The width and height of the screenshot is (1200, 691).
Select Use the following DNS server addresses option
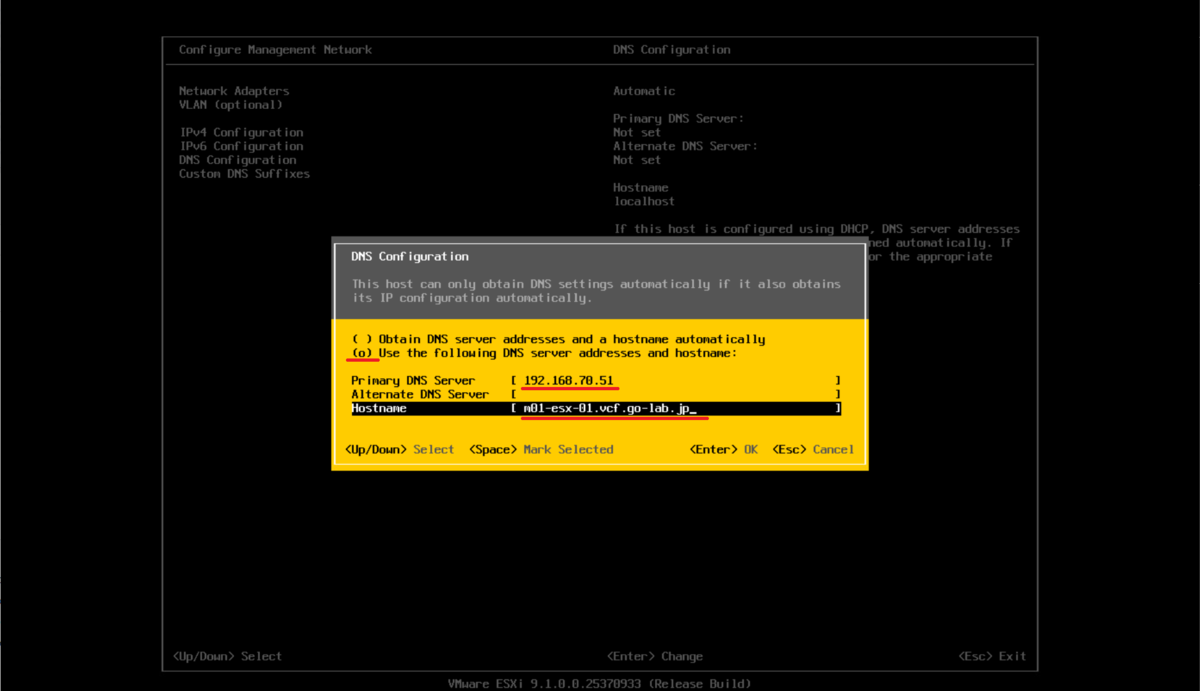point(544,353)
